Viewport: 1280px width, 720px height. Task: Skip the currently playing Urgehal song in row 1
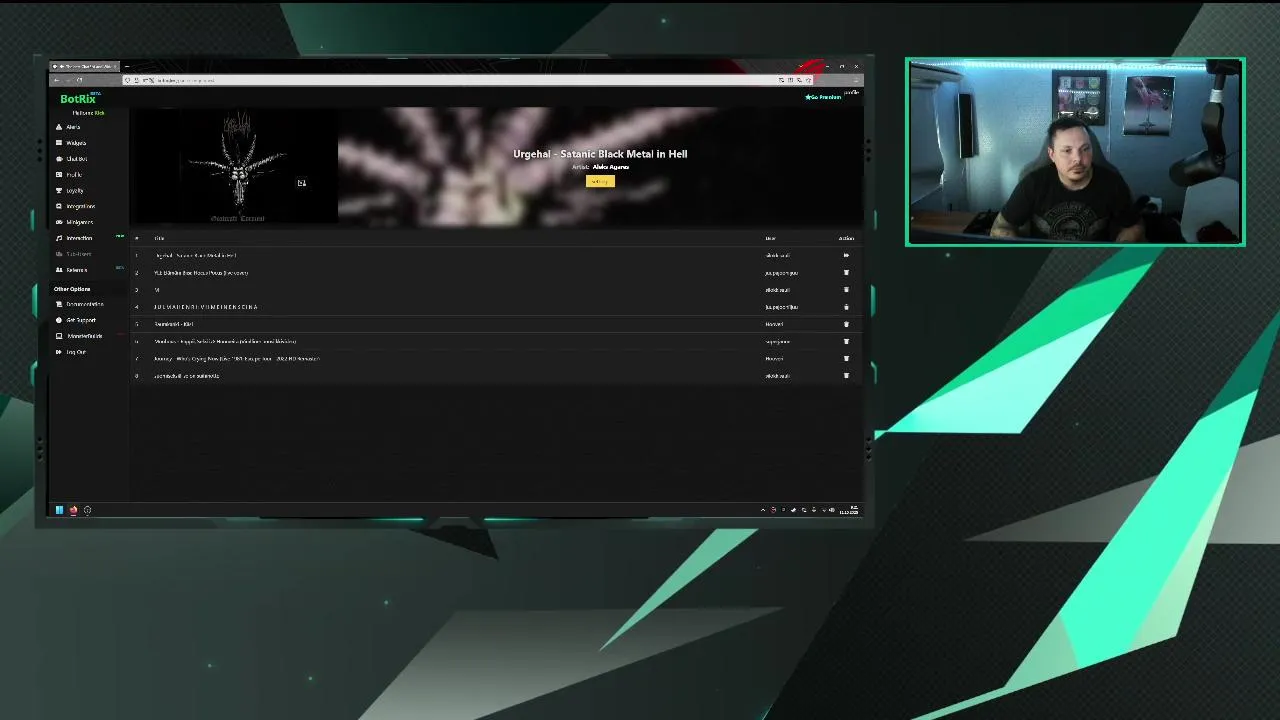(x=846, y=255)
